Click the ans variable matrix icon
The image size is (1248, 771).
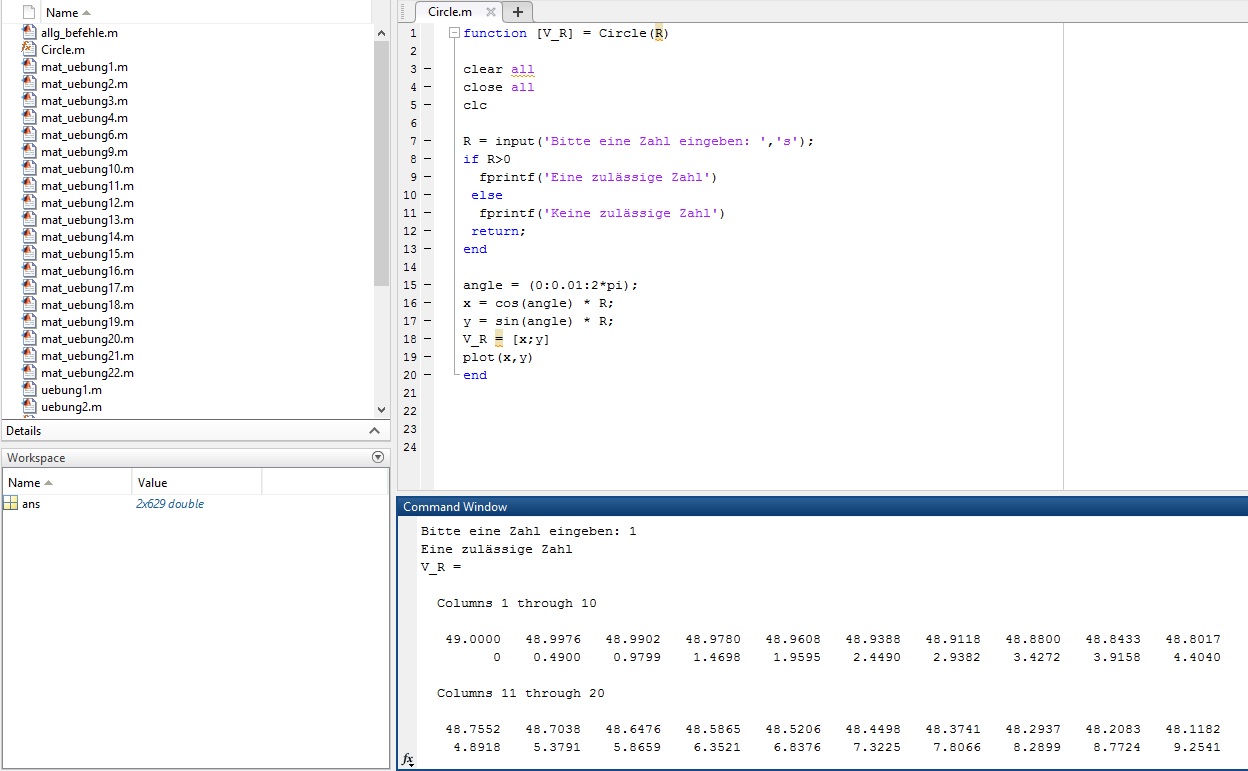coord(11,504)
